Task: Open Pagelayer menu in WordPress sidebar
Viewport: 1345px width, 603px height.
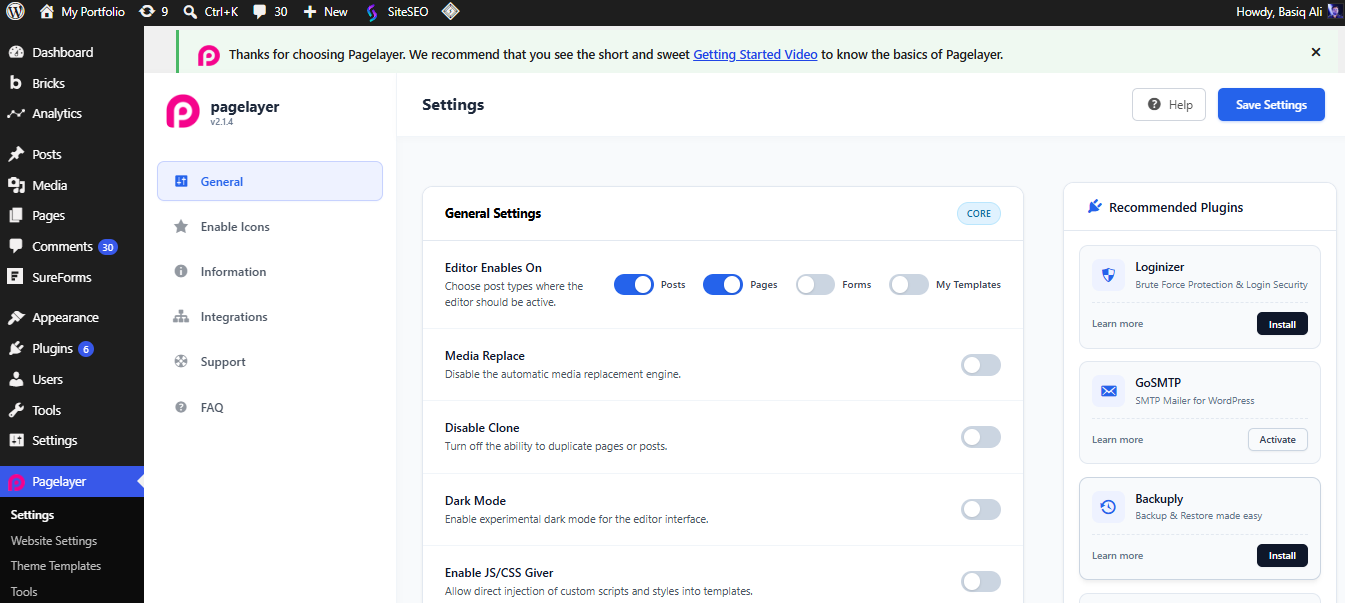Action: 72,481
